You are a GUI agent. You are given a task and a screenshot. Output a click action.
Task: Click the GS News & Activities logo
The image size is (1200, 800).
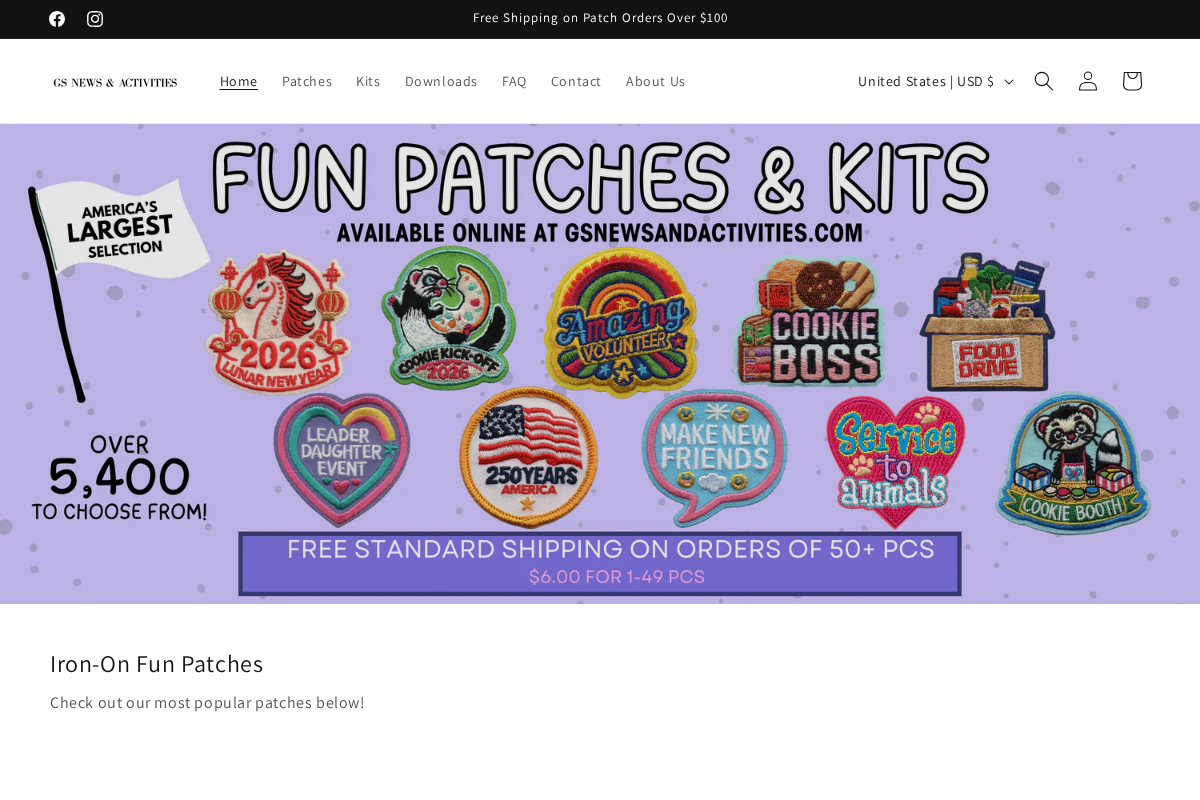pos(114,81)
